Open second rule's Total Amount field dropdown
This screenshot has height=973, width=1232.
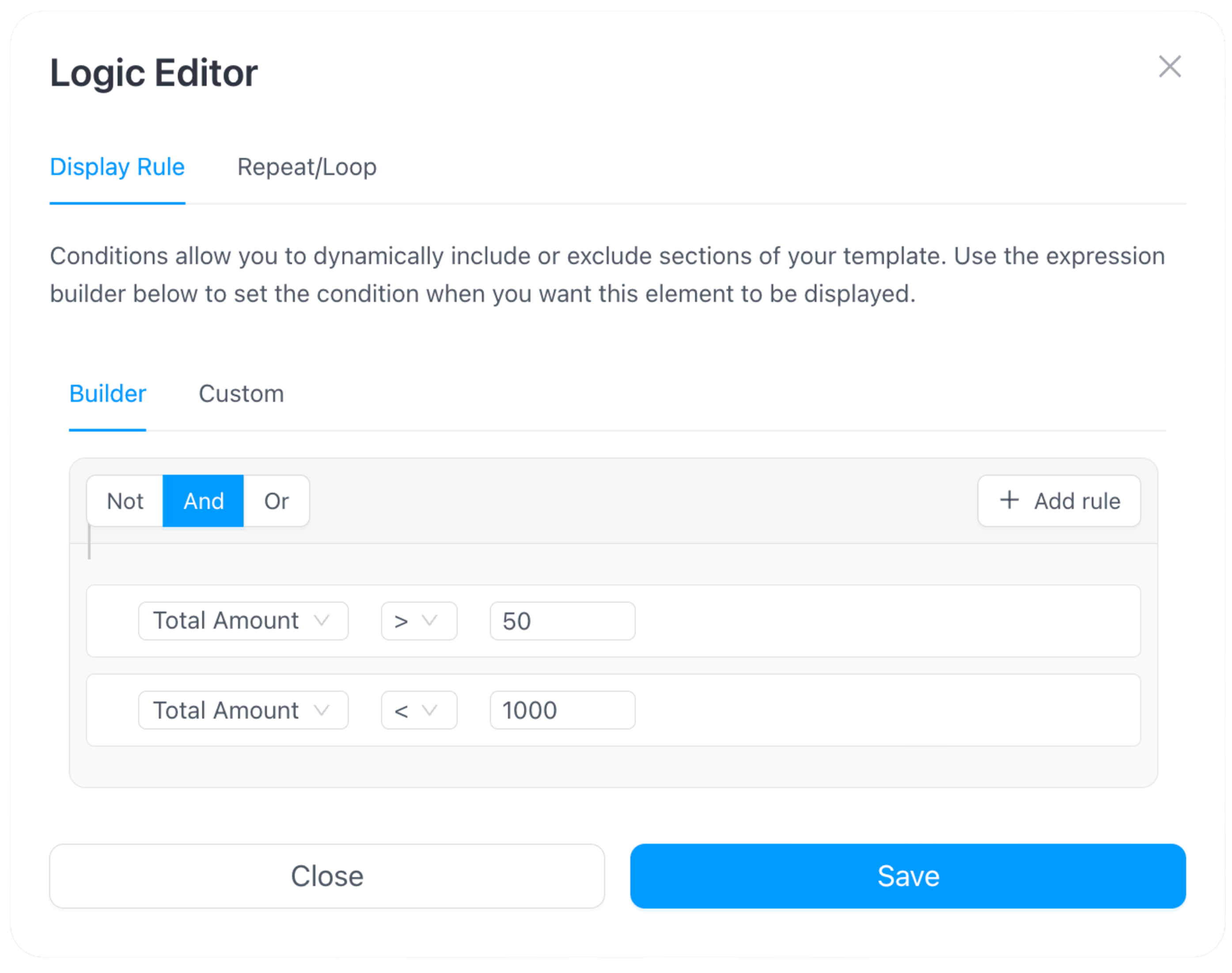[x=243, y=710]
